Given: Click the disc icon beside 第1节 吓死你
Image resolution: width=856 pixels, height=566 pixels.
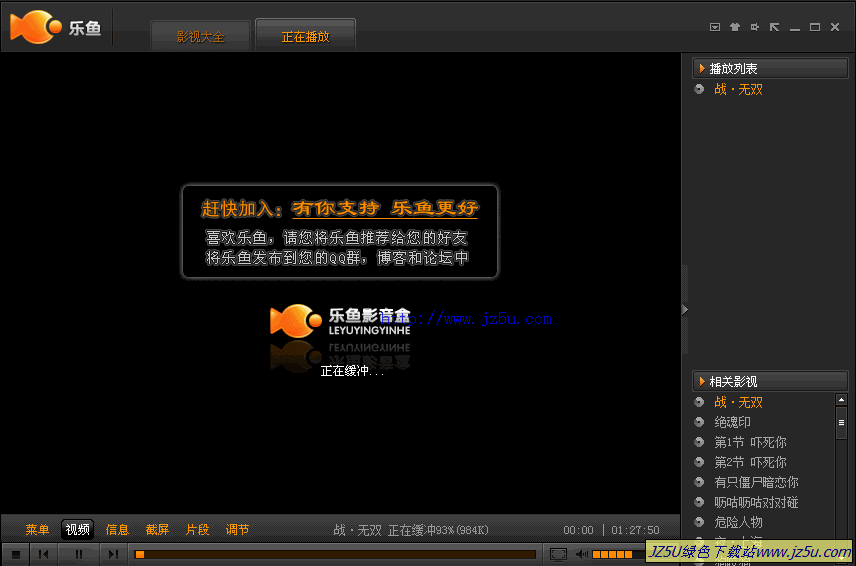Looking at the screenshot, I should [x=699, y=442].
